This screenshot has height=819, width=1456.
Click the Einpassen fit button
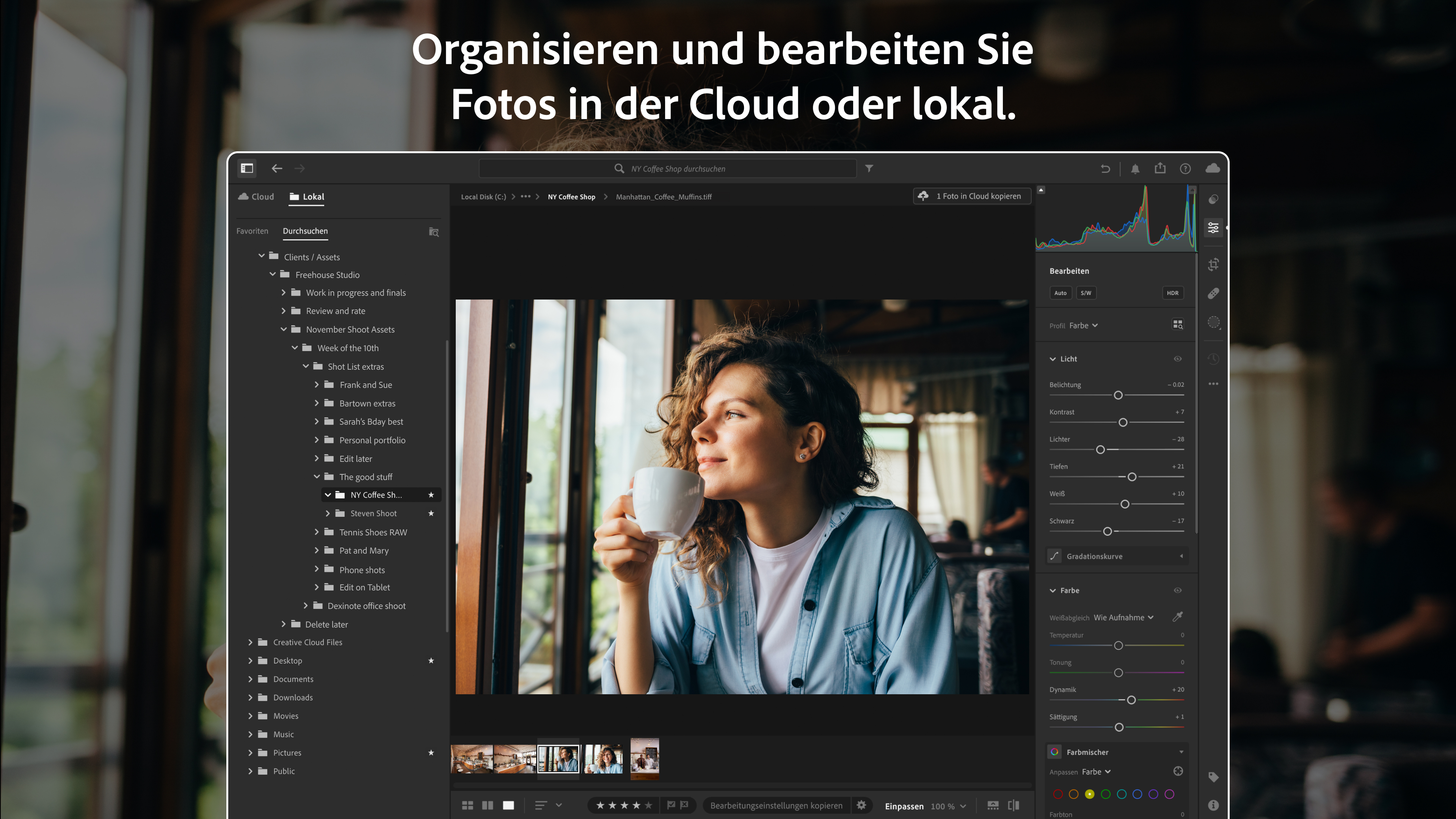pyautogui.click(x=904, y=806)
